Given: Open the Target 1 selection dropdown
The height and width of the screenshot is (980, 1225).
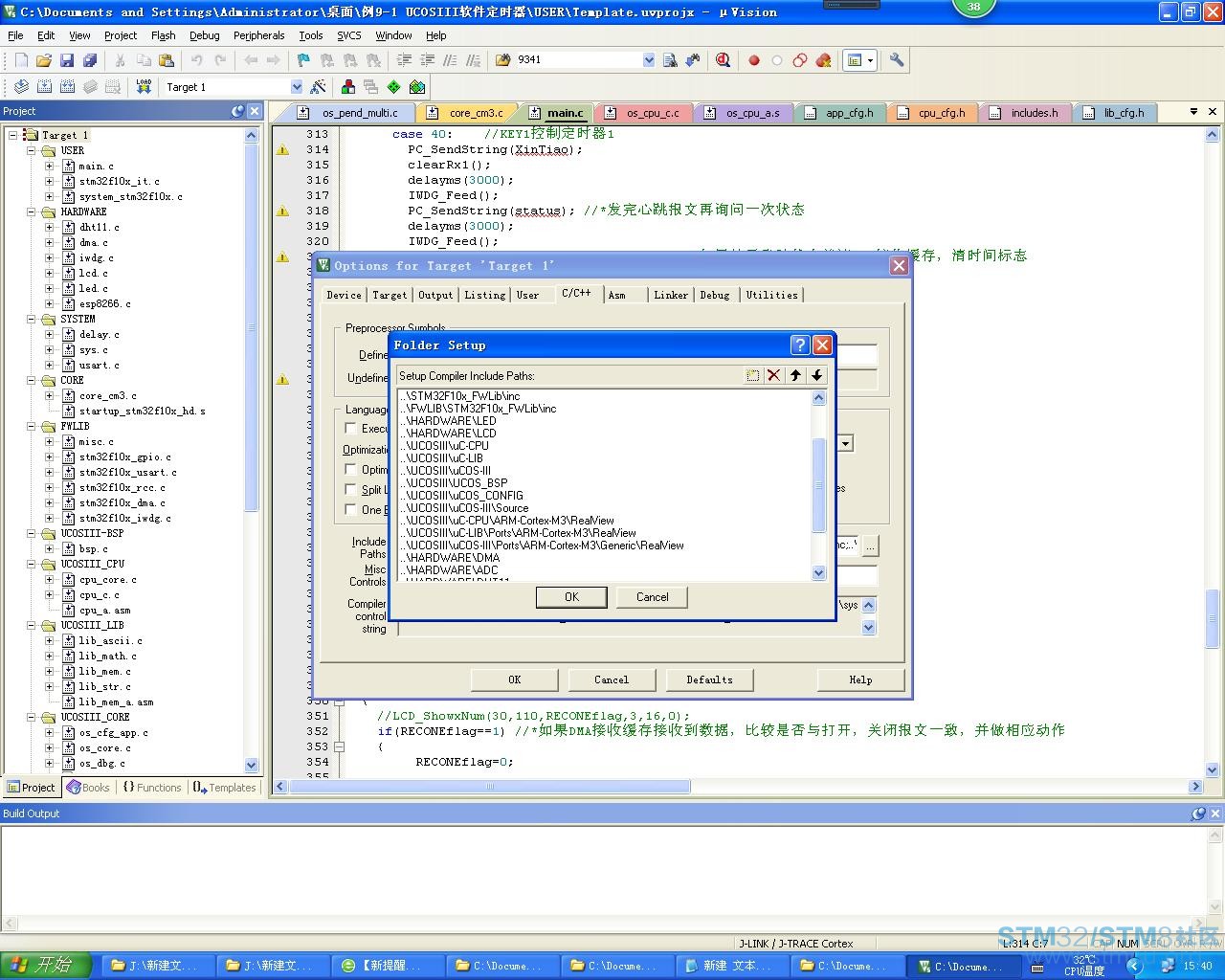Looking at the screenshot, I should (296, 87).
